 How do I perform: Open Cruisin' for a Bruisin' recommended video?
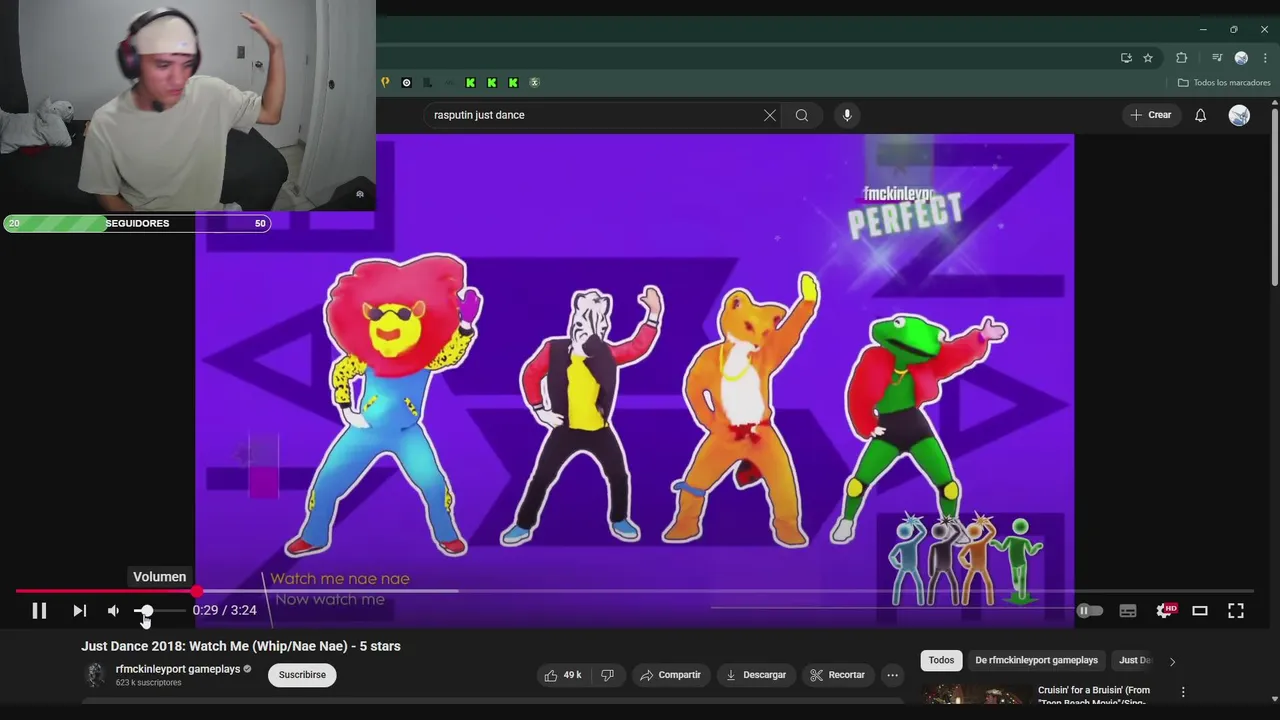coord(1094,696)
